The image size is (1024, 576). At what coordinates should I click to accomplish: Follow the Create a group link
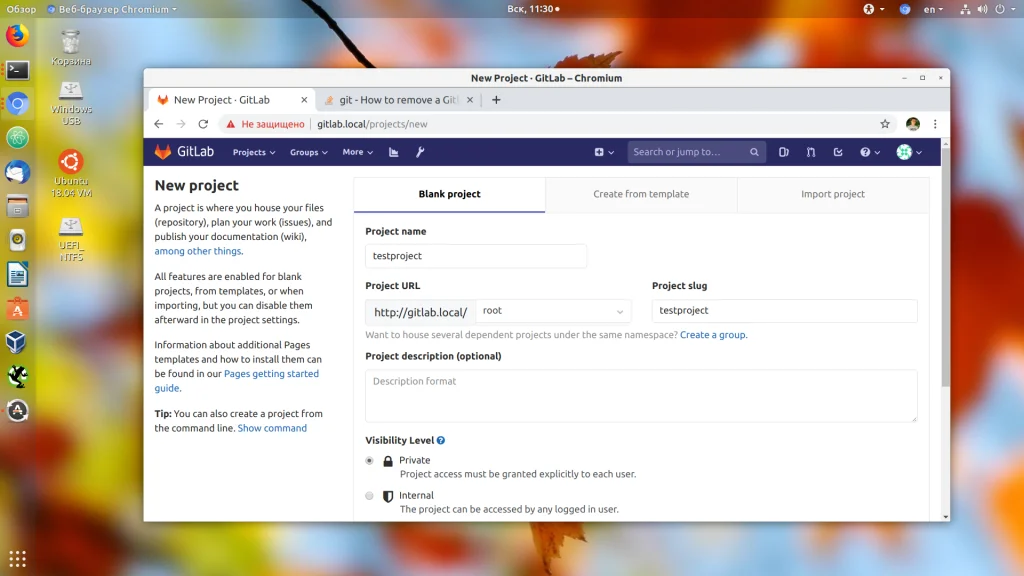coord(713,335)
